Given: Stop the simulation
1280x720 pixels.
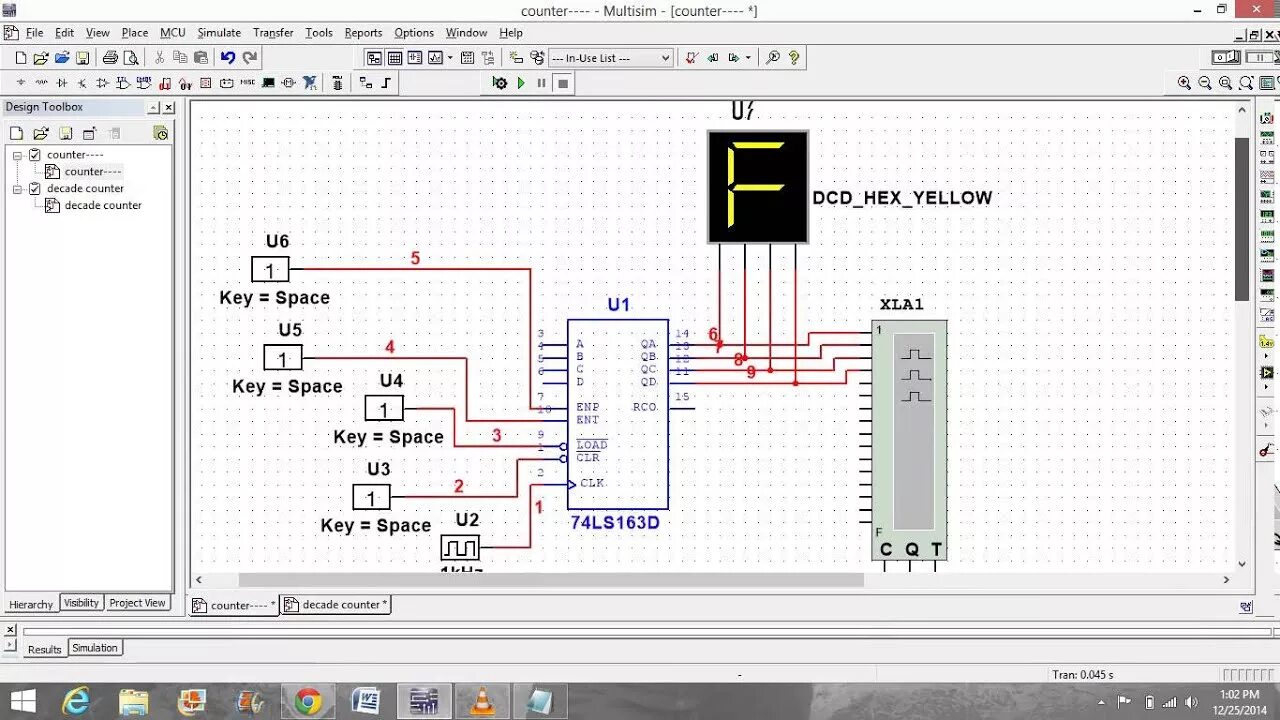Looking at the screenshot, I should click(x=563, y=83).
